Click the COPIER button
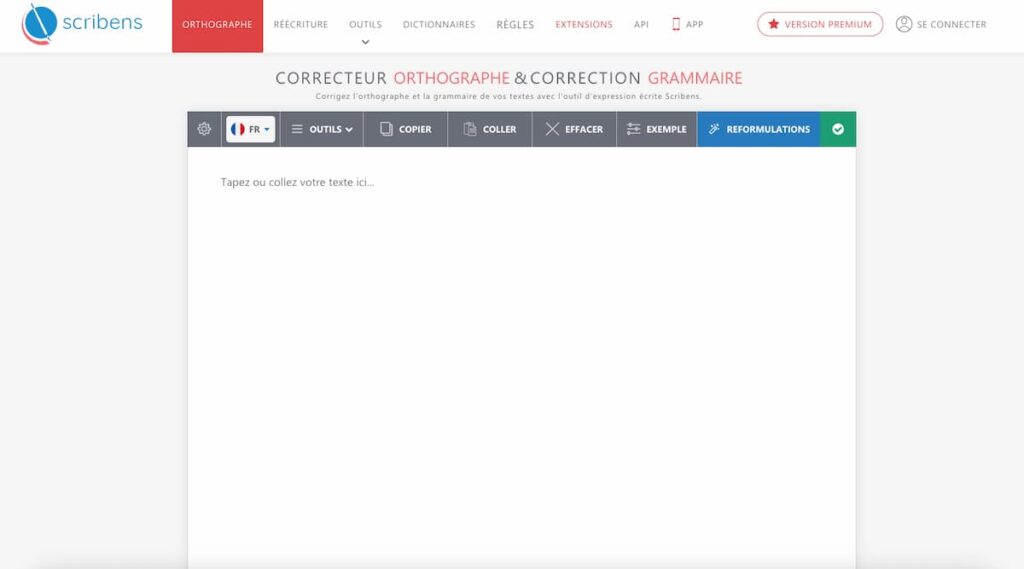The height and width of the screenshot is (569, 1024). [x=406, y=129]
